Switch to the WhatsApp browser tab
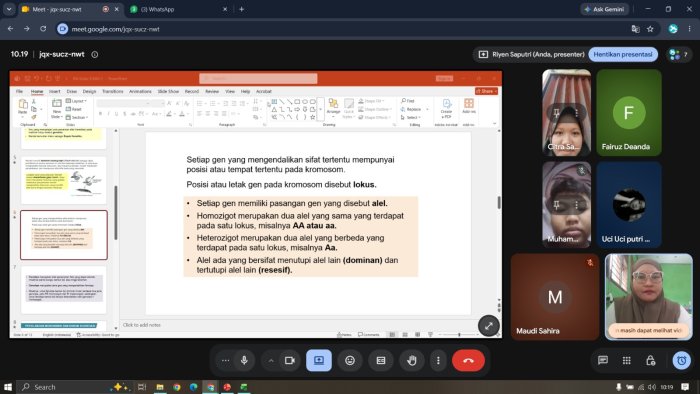Image resolution: width=700 pixels, height=394 pixels. click(x=179, y=9)
